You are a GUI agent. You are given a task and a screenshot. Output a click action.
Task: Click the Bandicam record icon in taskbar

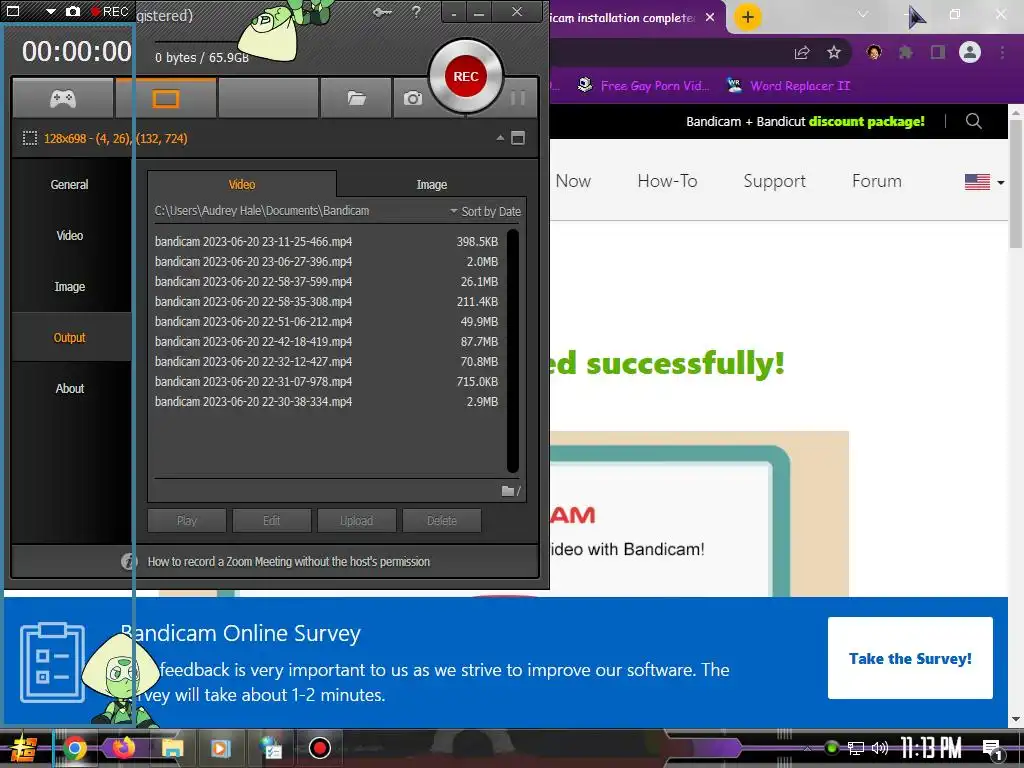pos(319,748)
